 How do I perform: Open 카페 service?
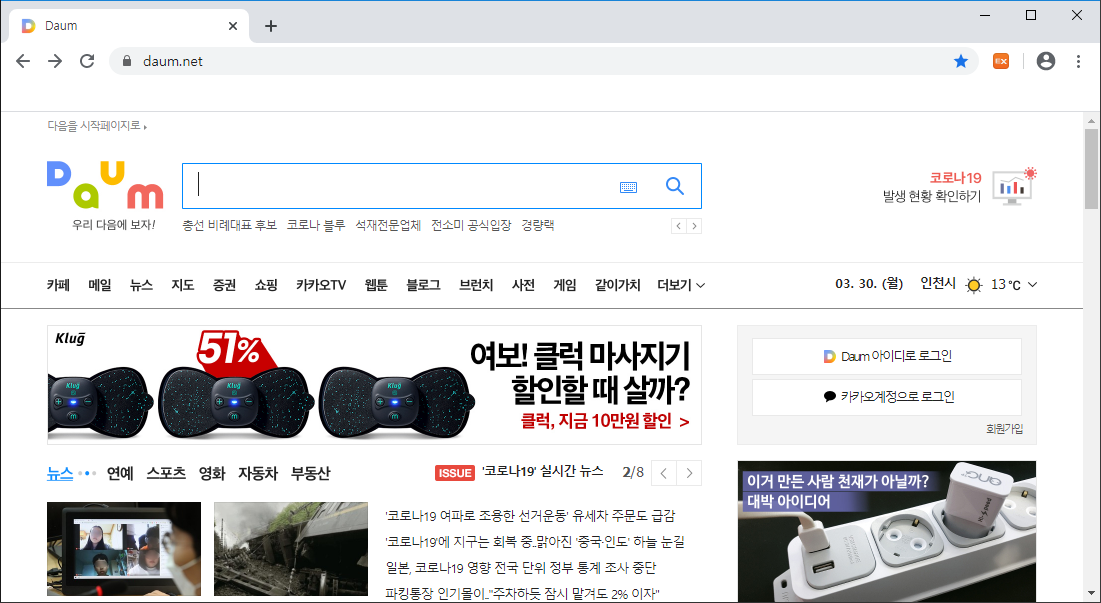pyautogui.click(x=58, y=285)
